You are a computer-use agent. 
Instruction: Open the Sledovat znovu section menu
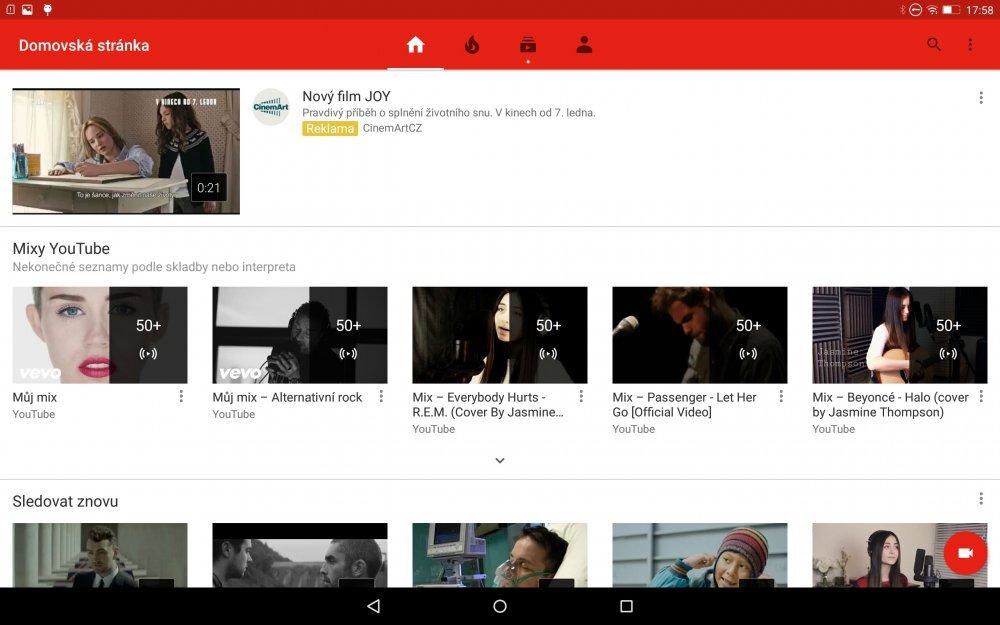(x=980, y=499)
